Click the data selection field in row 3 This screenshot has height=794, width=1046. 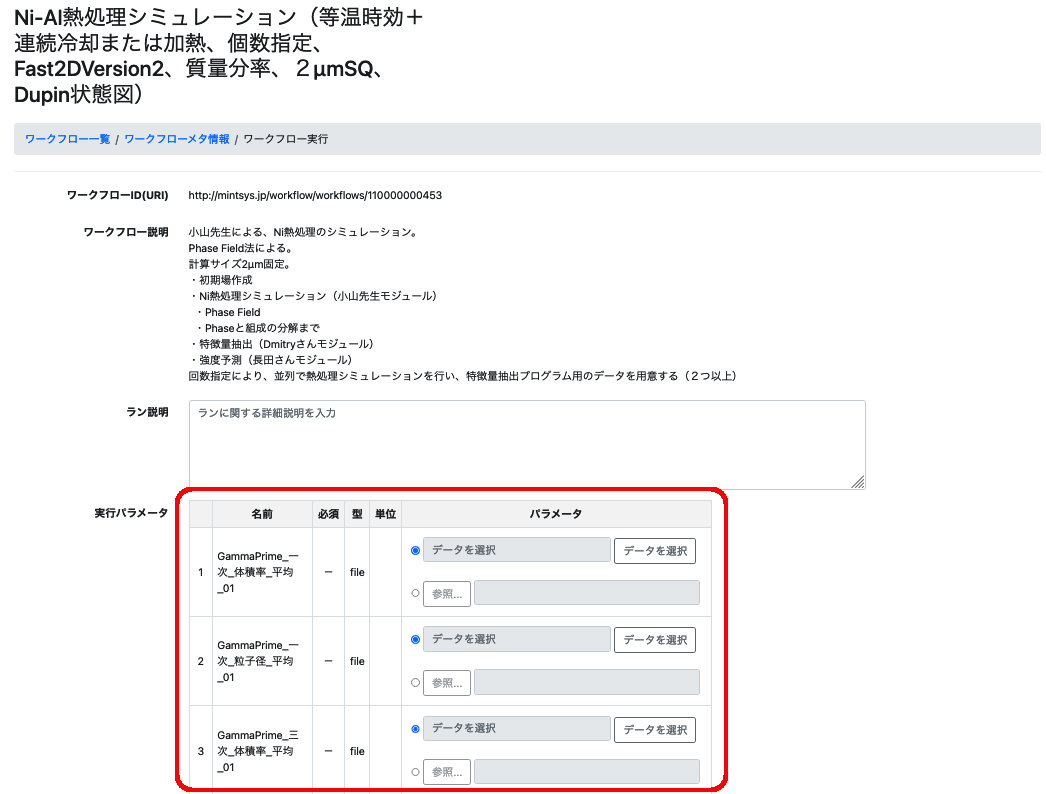[x=517, y=729]
